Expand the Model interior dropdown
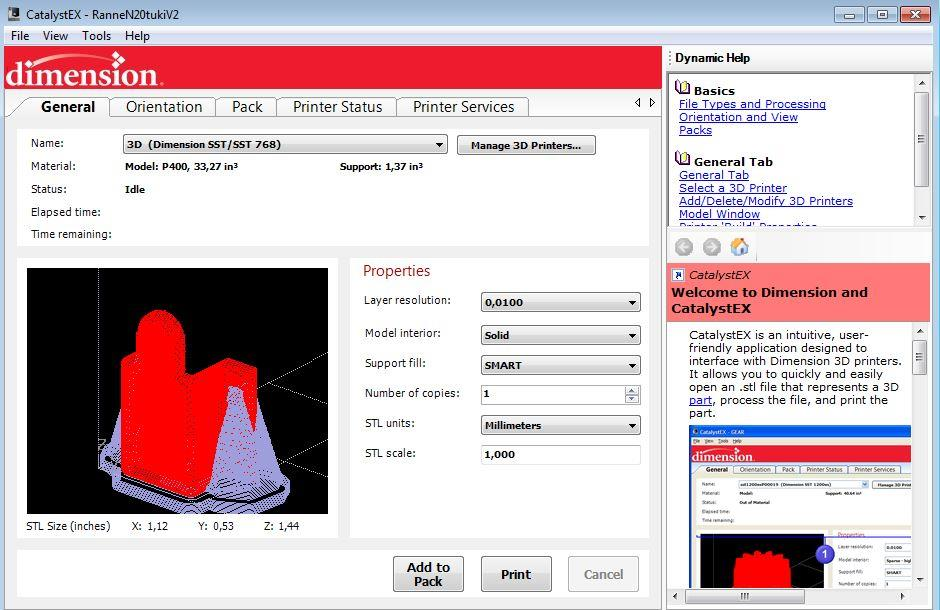 [x=561, y=336]
